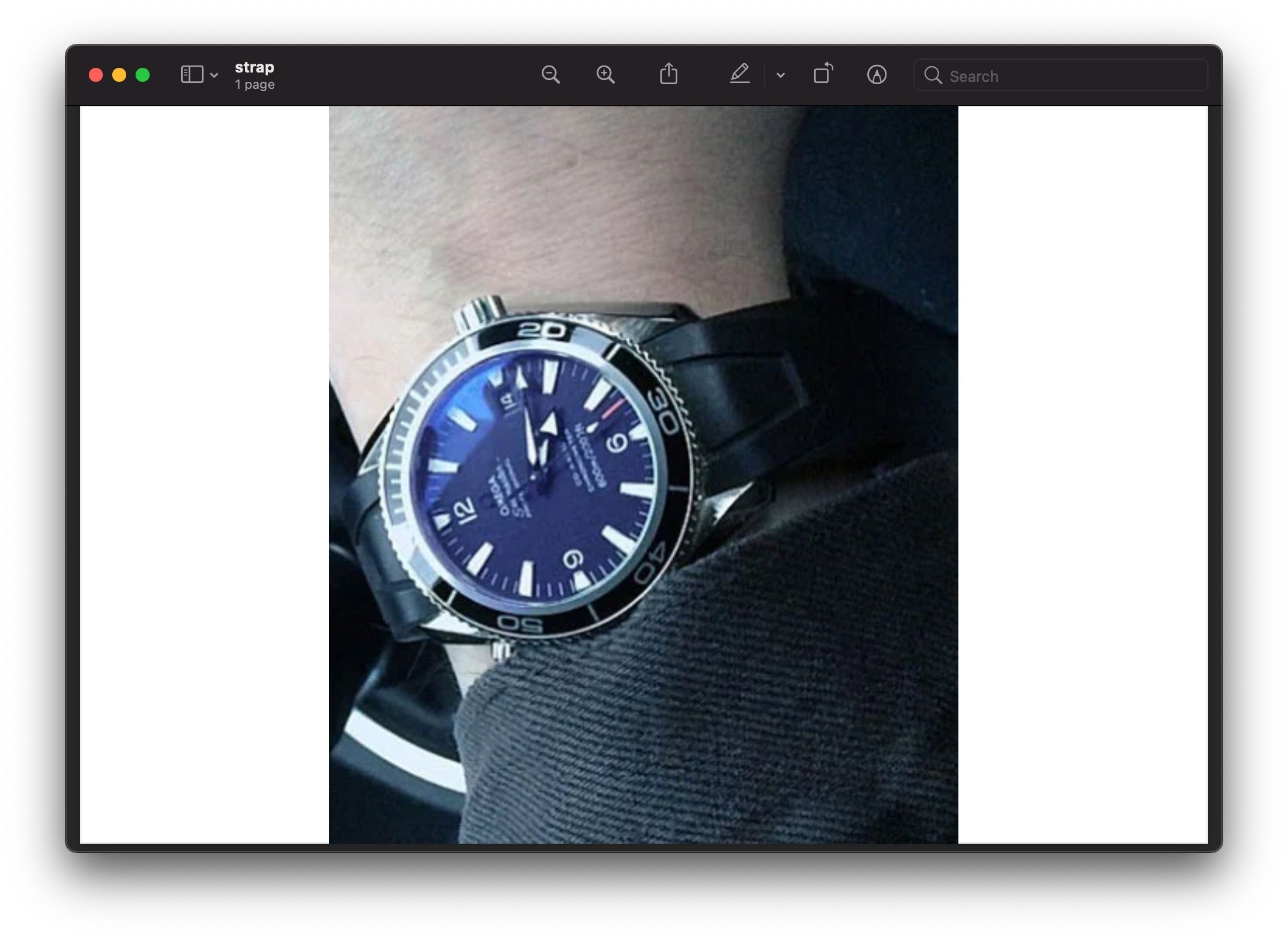The height and width of the screenshot is (939, 1288).
Task: Open the Share button in toolbar
Action: [x=669, y=75]
